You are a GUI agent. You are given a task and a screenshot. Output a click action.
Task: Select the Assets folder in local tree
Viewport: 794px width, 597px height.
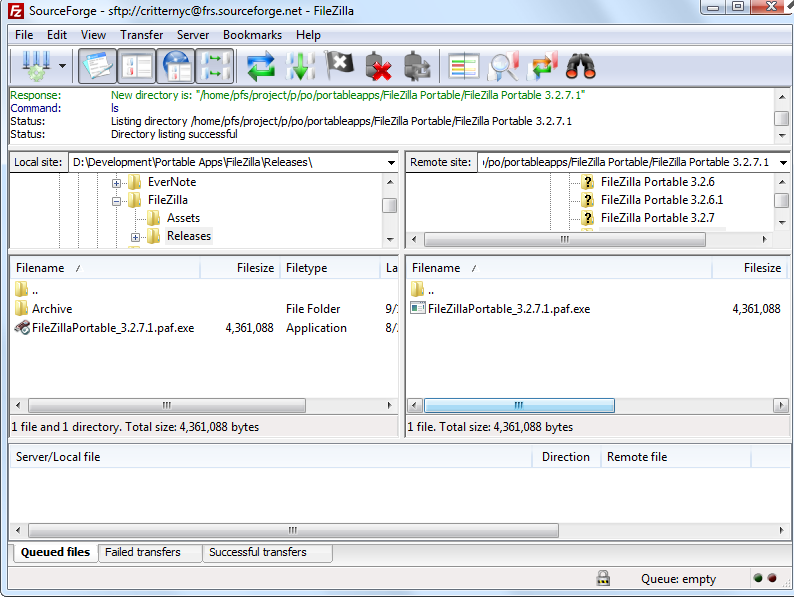[183, 218]
